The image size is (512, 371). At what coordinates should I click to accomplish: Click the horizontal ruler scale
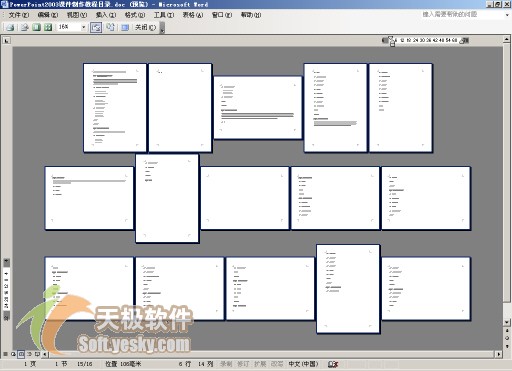(x=426, y=40)
